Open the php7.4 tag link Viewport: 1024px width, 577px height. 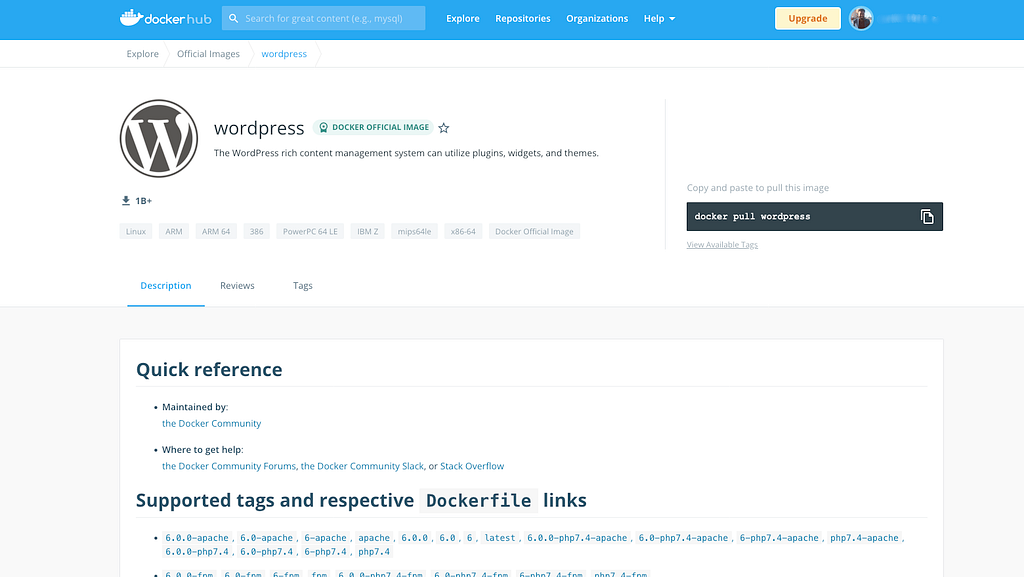point(374,552)
